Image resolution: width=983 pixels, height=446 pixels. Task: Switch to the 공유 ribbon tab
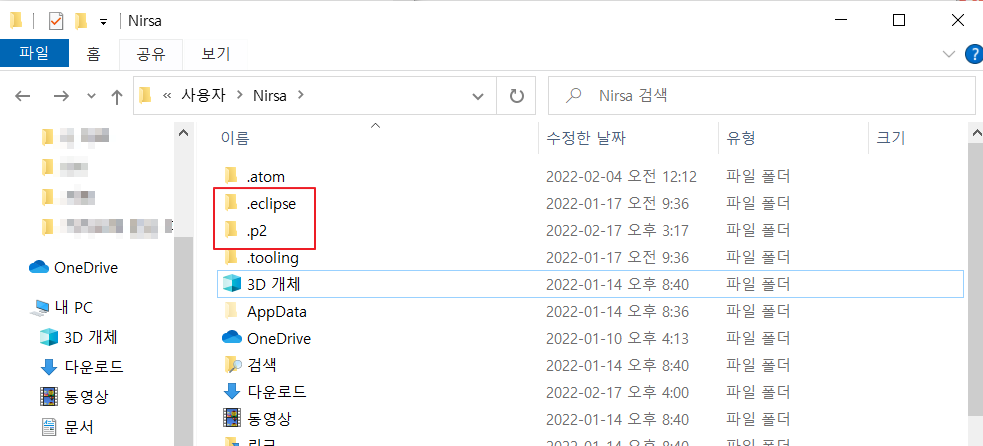tap(151, 53)
